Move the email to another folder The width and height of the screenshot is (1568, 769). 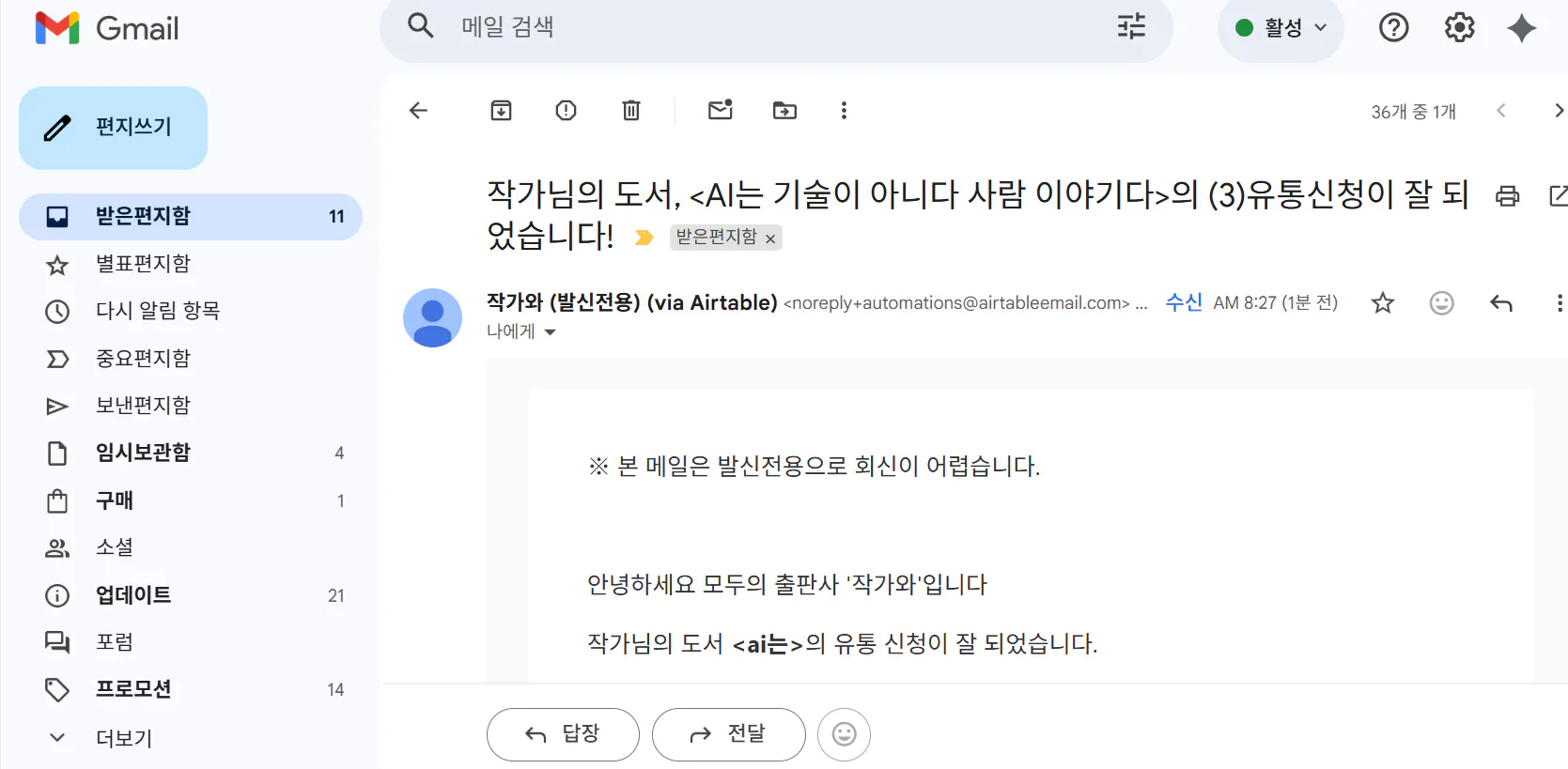[784, 110]
